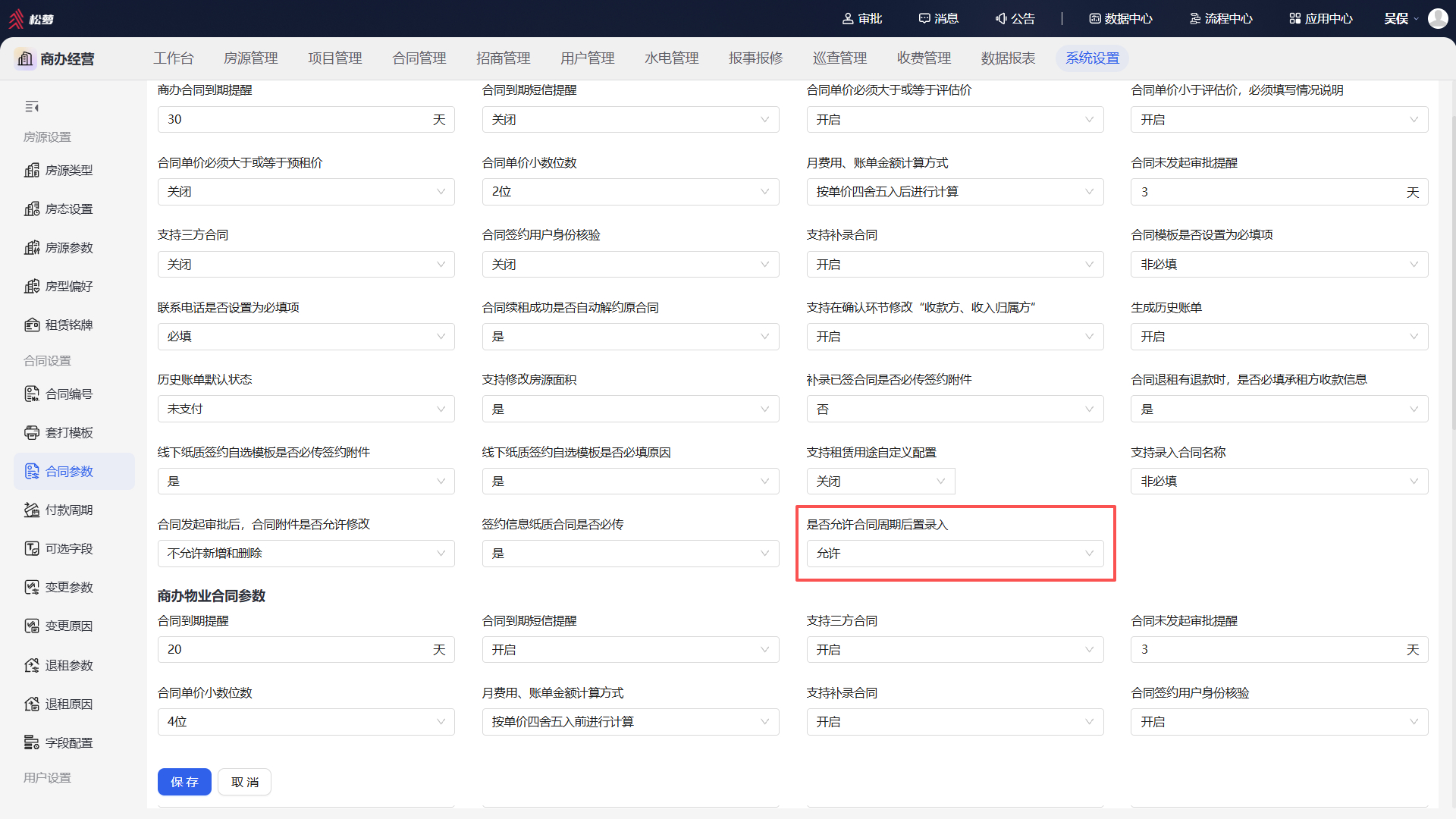
Task: Switch to the 房源管理 tab
Action: 251,58
